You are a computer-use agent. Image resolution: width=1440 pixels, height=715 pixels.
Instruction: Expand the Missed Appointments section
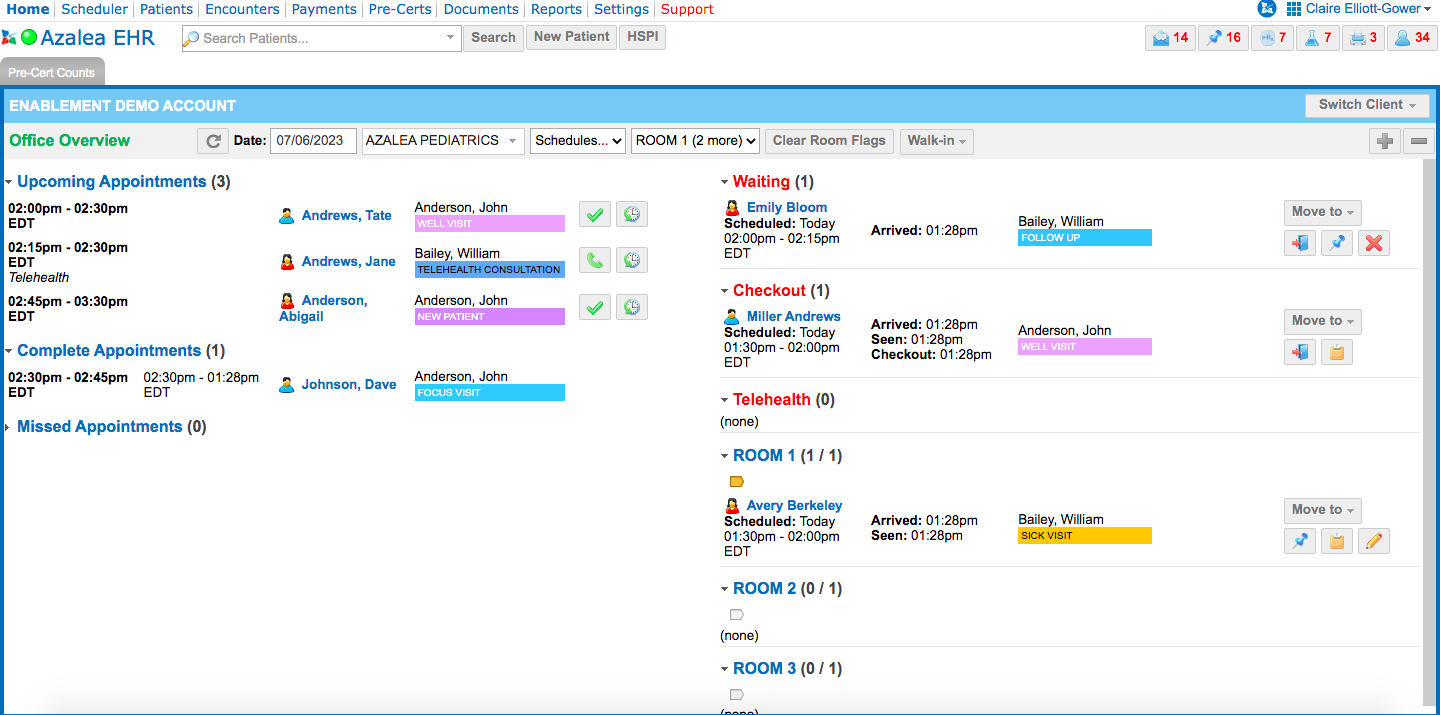[9, 427]
